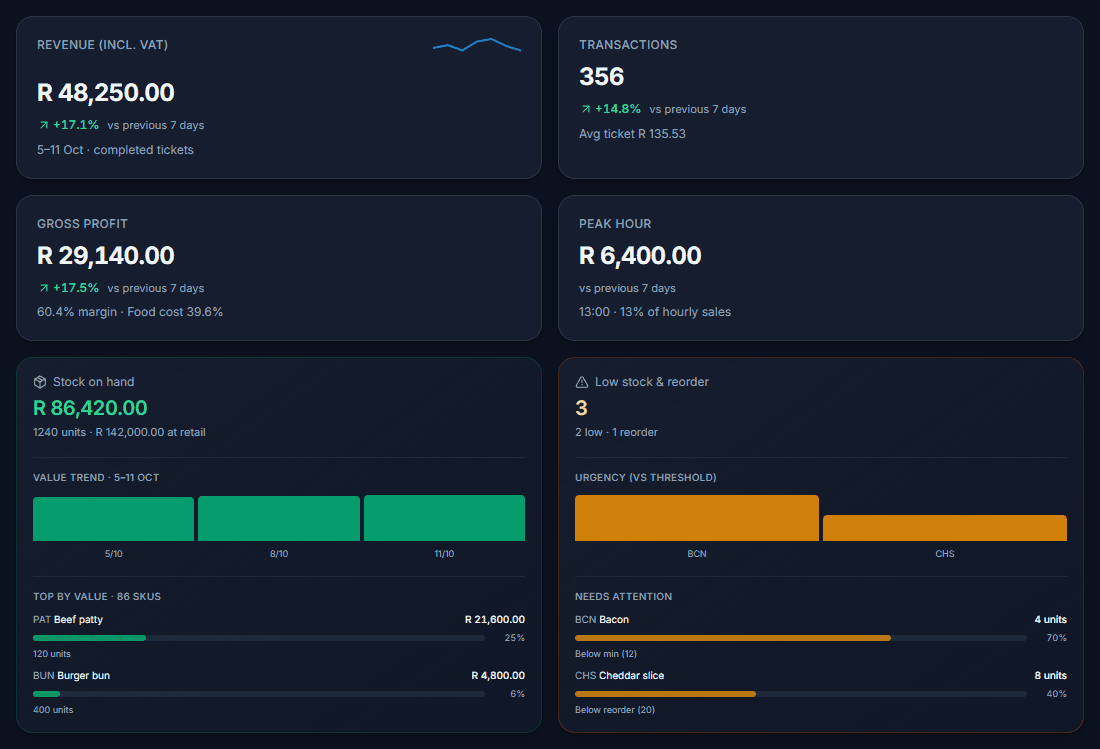Viewport: 1100px width, 749px height.
Task: Click the Low stock warning triangle icon
Action: pyautogui.click(x=582, y=382)
